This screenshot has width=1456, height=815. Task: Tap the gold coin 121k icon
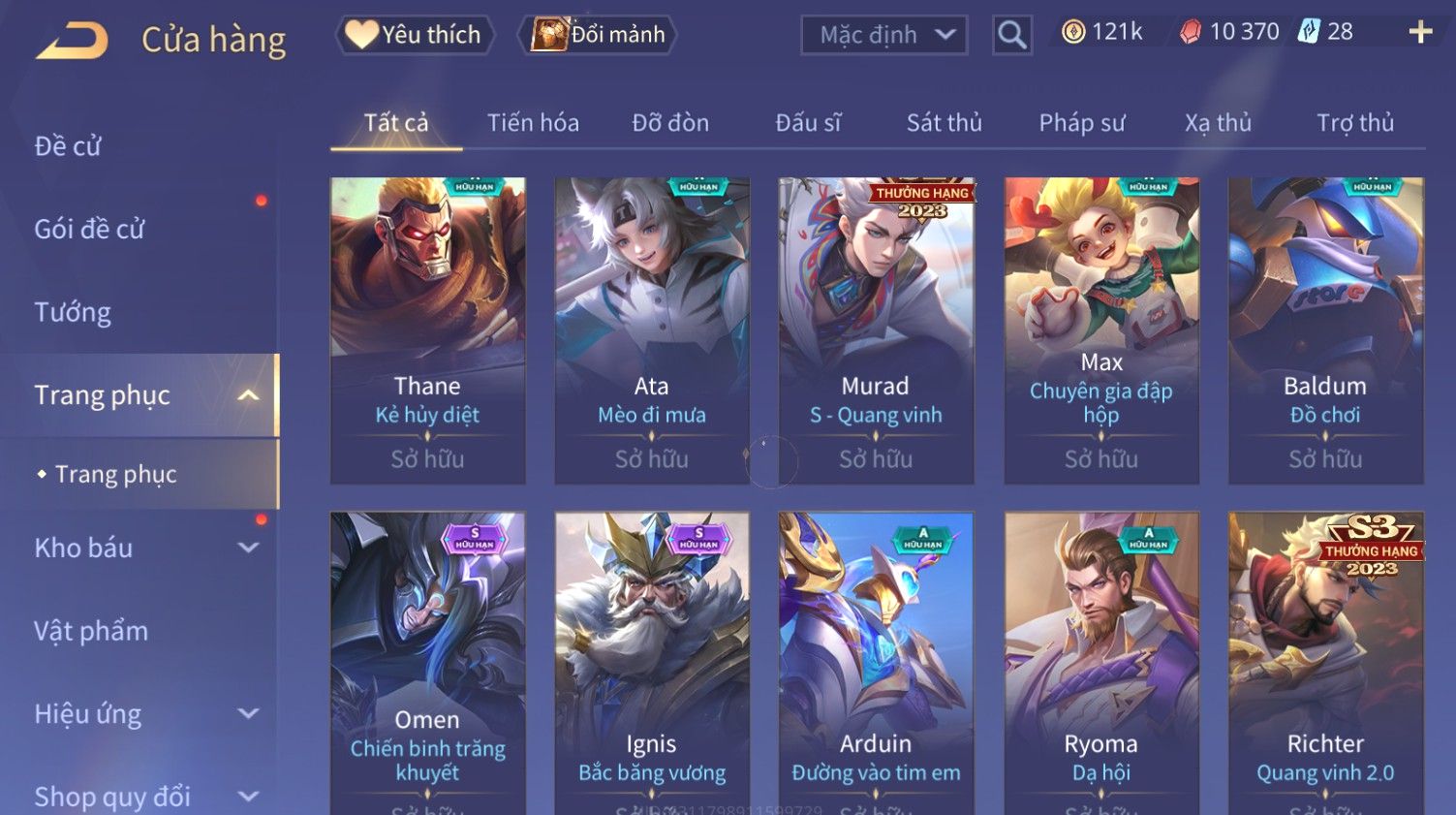[x=1073, y=32]
